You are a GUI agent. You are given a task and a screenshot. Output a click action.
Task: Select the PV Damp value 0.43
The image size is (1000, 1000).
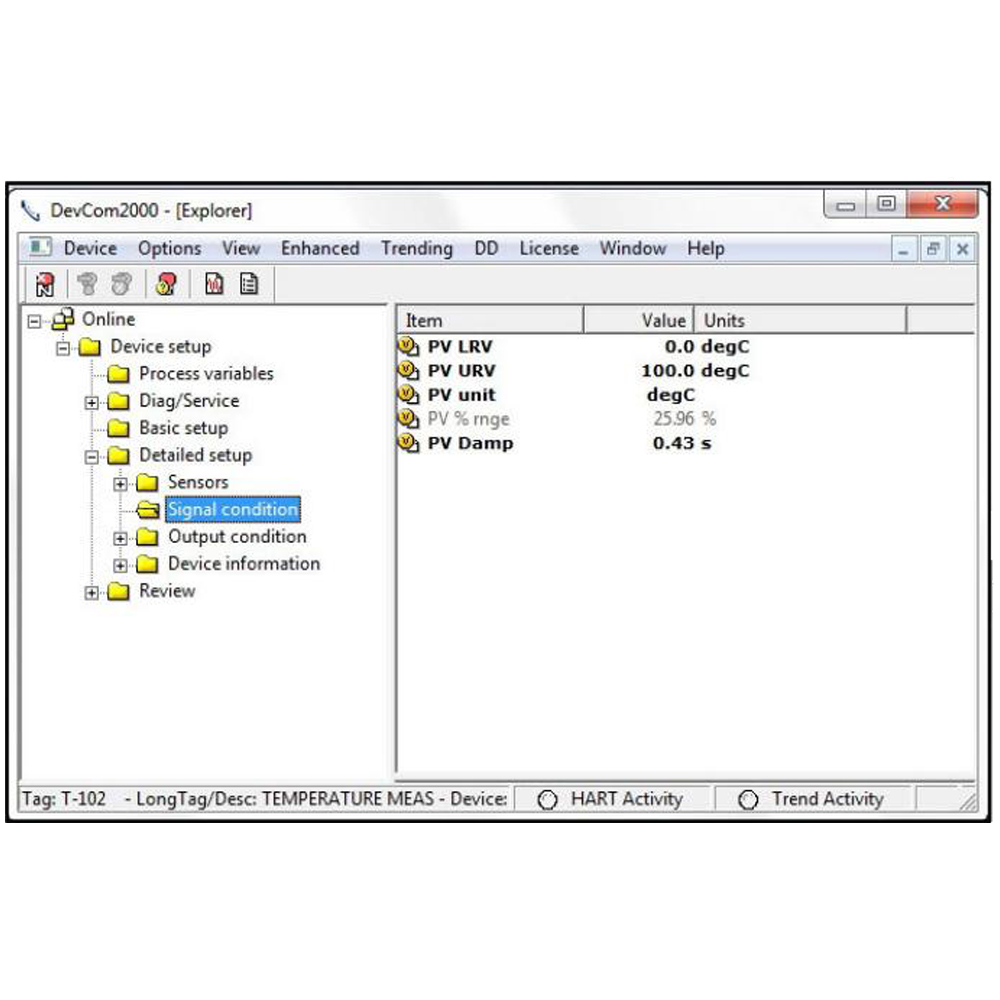click(673, 443)
